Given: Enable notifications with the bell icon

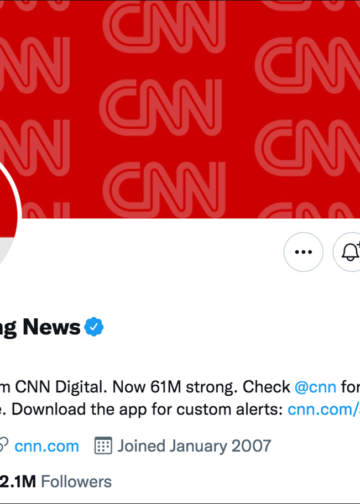Looking at the screenshot, I should (x=347, y=252).
